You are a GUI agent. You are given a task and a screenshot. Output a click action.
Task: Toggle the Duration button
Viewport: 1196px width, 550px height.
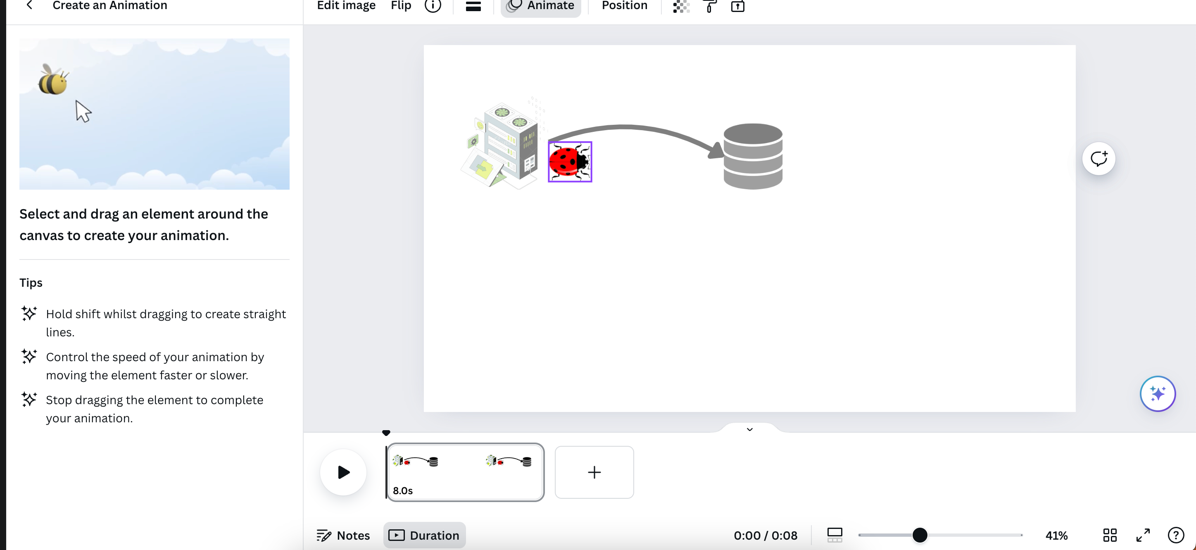click(424, 536)
